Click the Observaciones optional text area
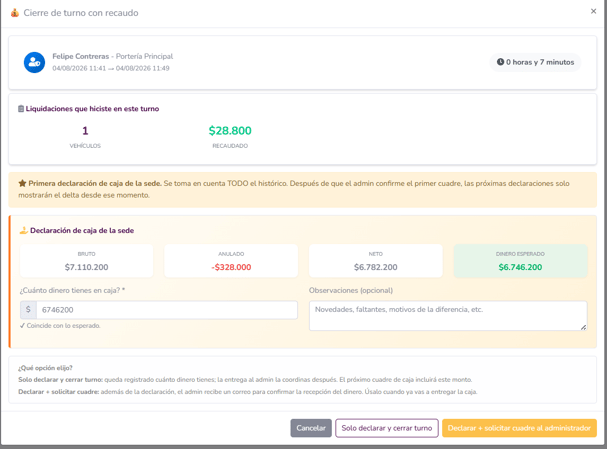The image size is (607, 449). [x=448, y=316]
